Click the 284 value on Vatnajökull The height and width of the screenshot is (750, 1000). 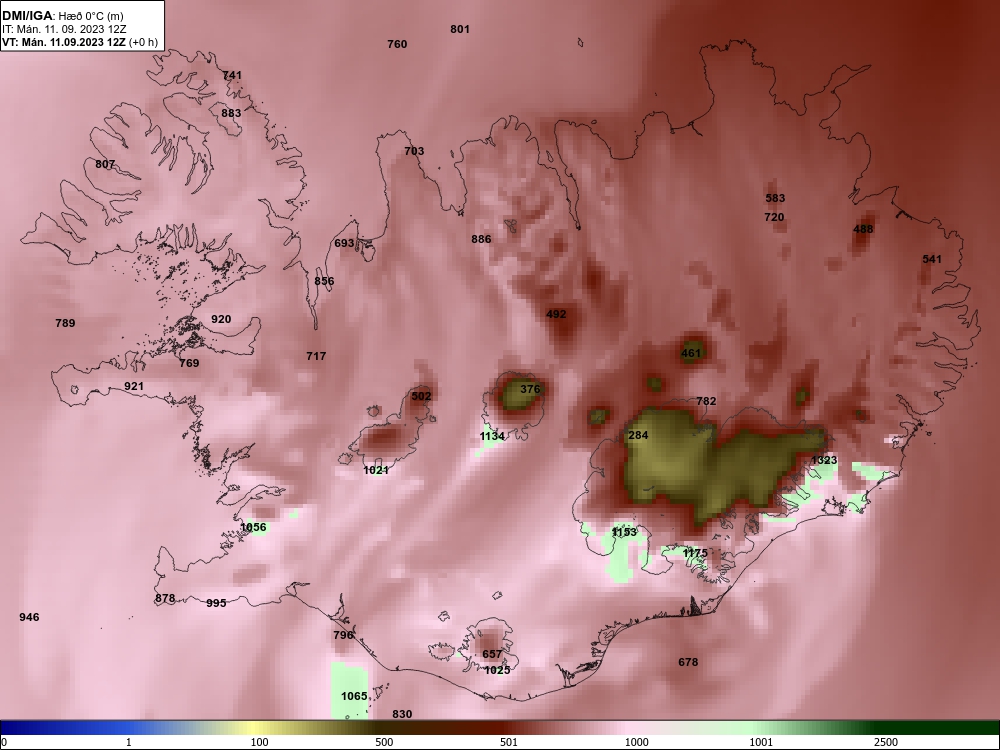pyautogui.click(x=638, y=436)
